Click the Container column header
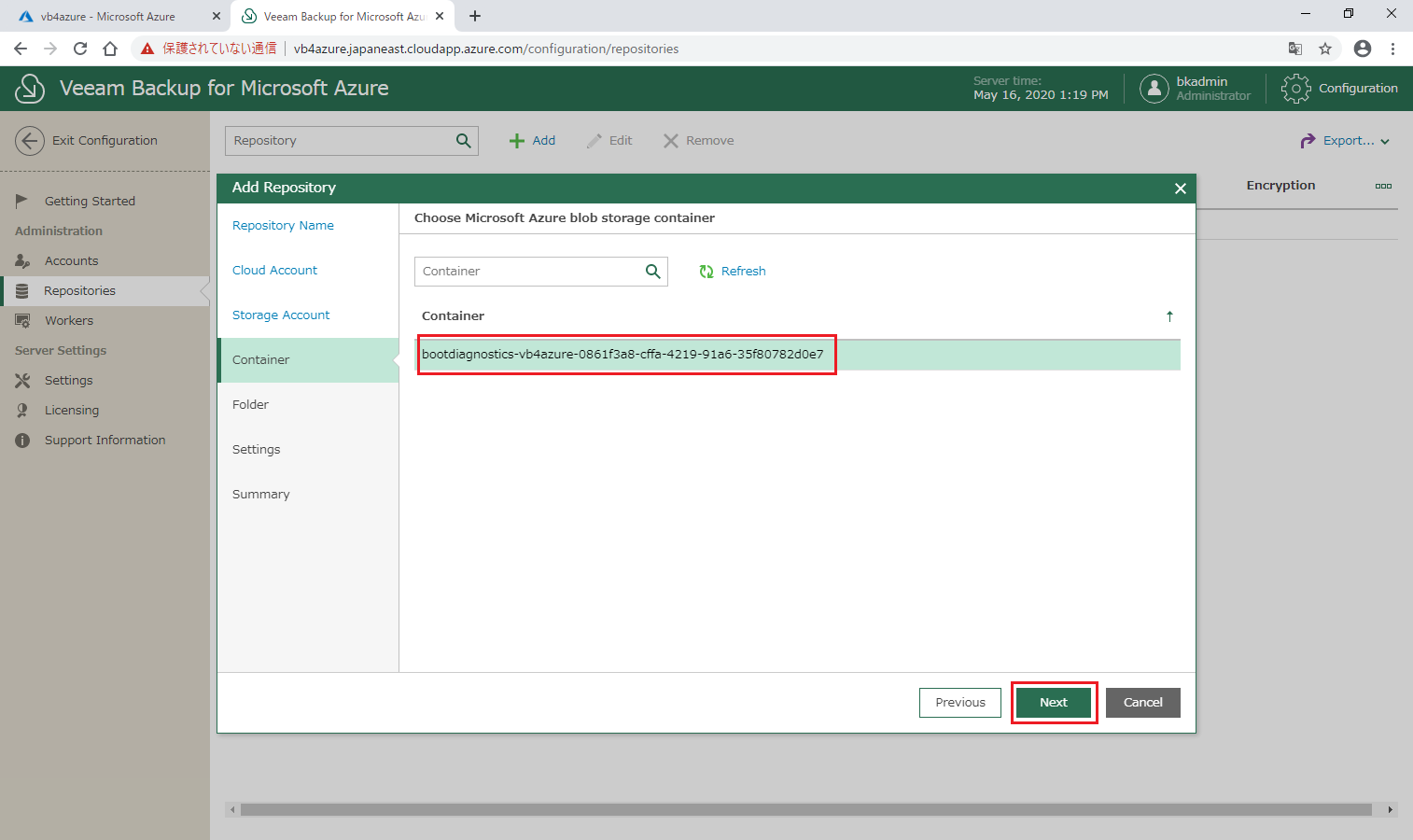Viewport: 1413px width, 840px height. [453, 316]
